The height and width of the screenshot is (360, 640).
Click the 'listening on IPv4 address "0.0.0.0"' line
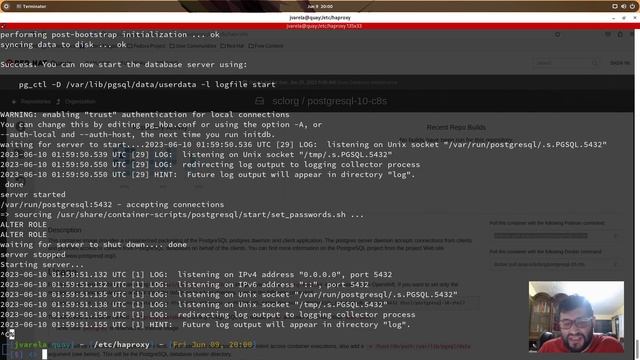click(x=196, y=275)
